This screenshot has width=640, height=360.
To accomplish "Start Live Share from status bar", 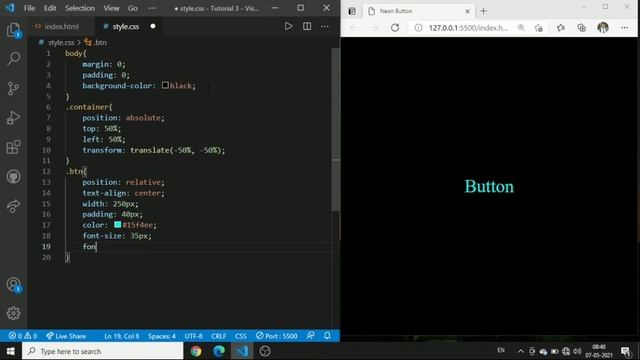I will pyautogui.click(x=66, y=336).
